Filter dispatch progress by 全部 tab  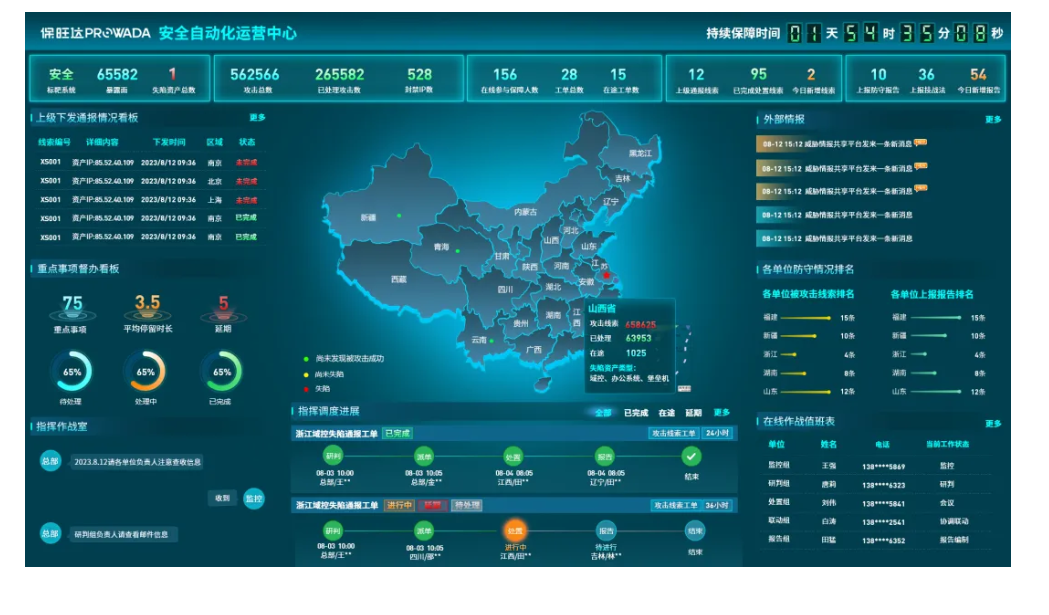pos(602,412)
